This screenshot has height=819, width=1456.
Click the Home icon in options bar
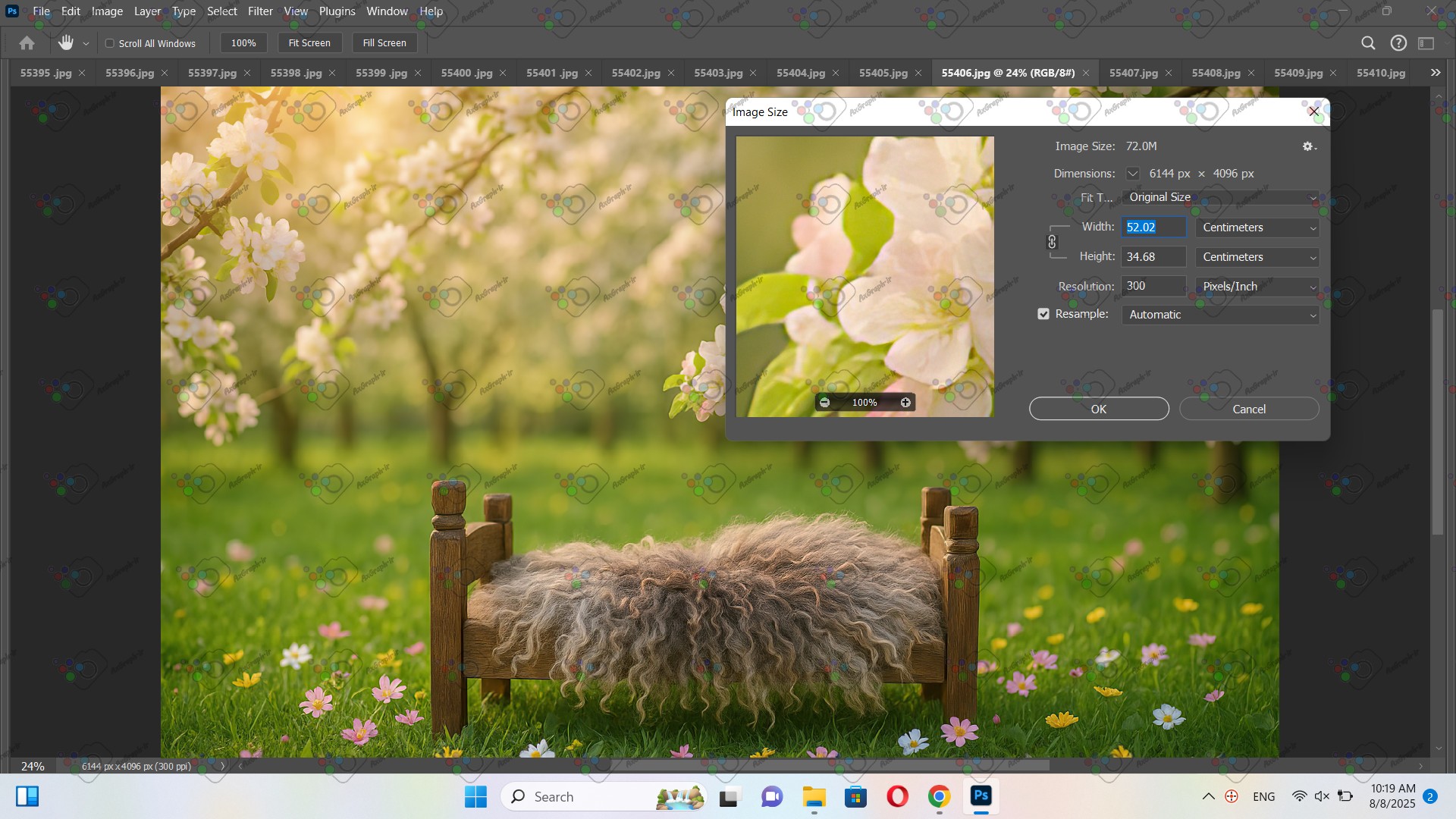click(x=27, y=43)
